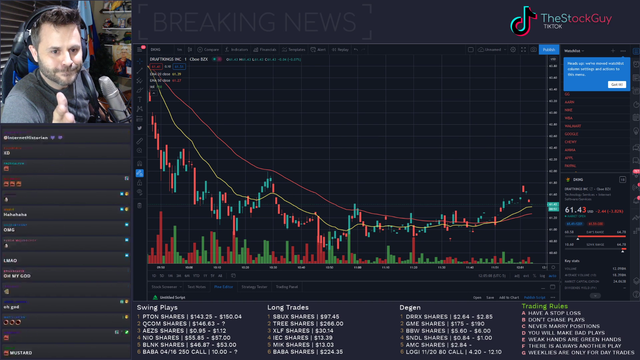
Task: Select the YTD date range
Action: (196, 276)
